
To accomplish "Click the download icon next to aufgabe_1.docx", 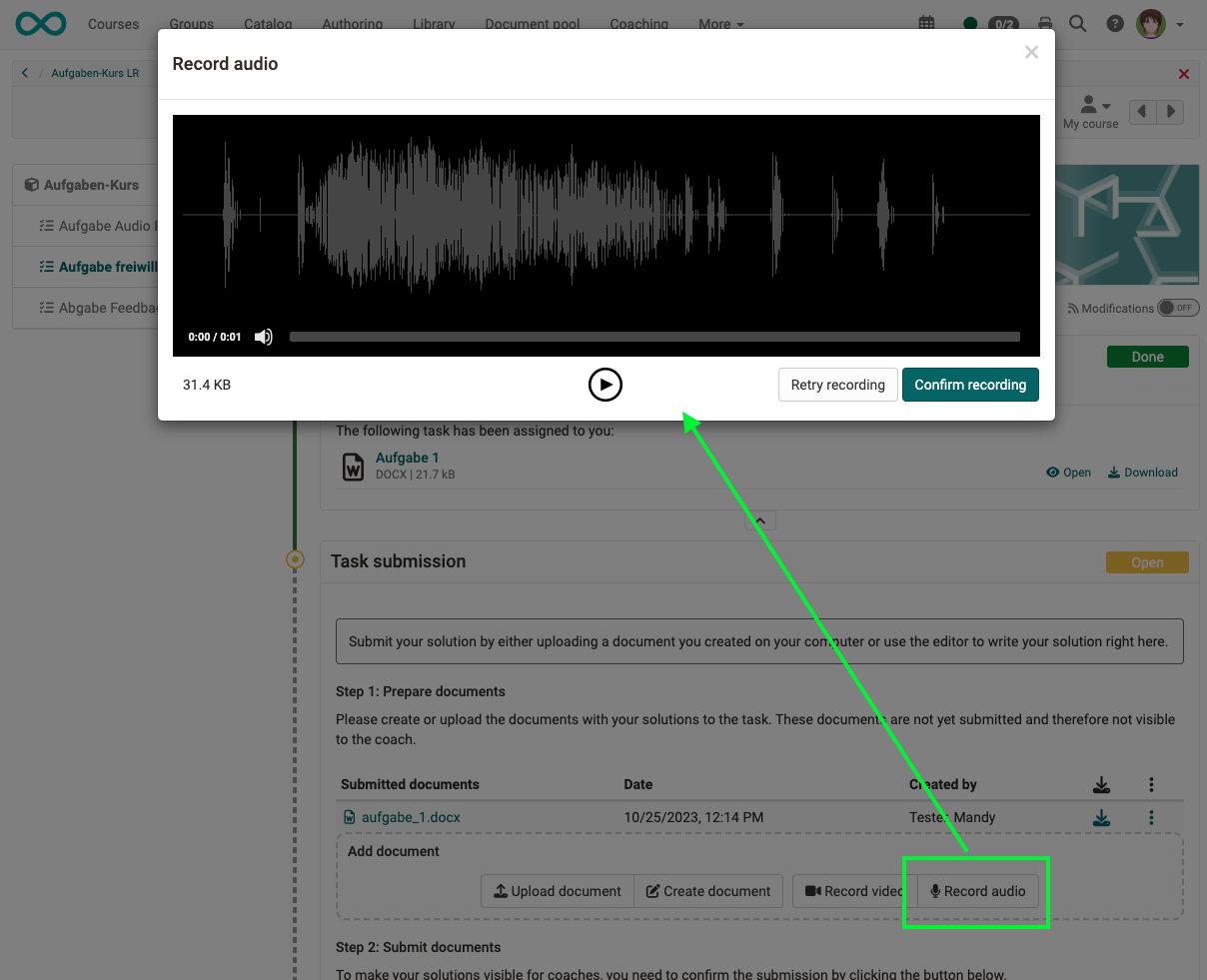I will pyautogui.click(x=1101, y=817).
